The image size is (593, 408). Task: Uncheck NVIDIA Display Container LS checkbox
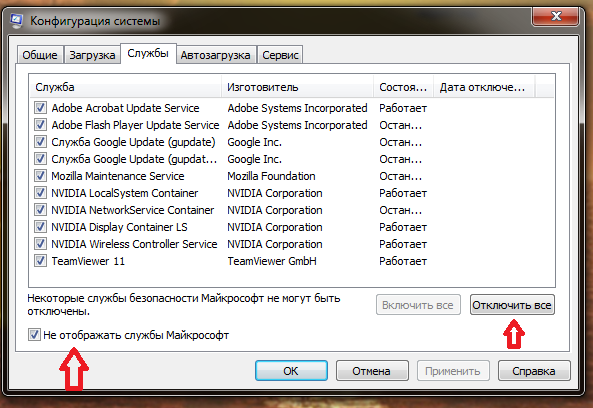pyautogui.click(x=40, y=227)
